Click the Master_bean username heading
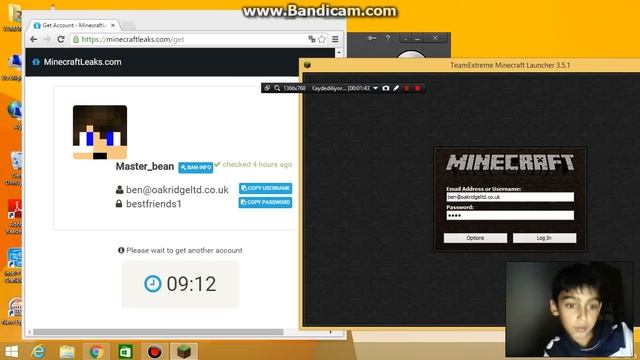Image resolution: width=640 pixels, height=360 pixels. pos(145,167)
